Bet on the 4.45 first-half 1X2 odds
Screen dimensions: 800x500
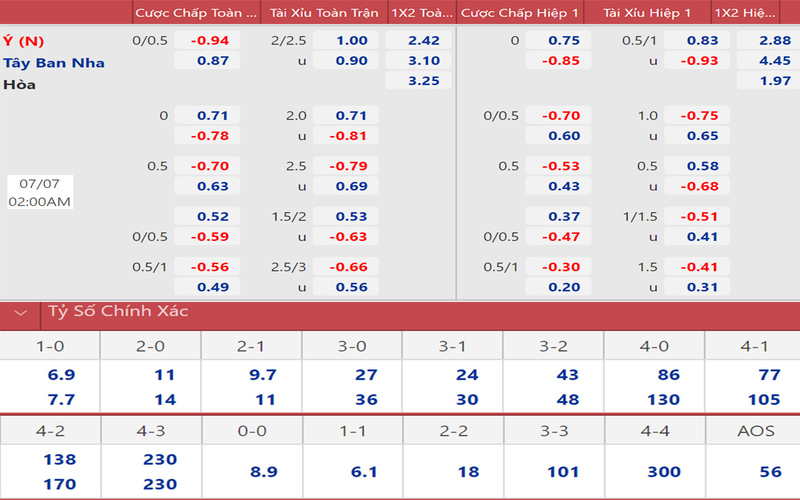coord(768,61)
